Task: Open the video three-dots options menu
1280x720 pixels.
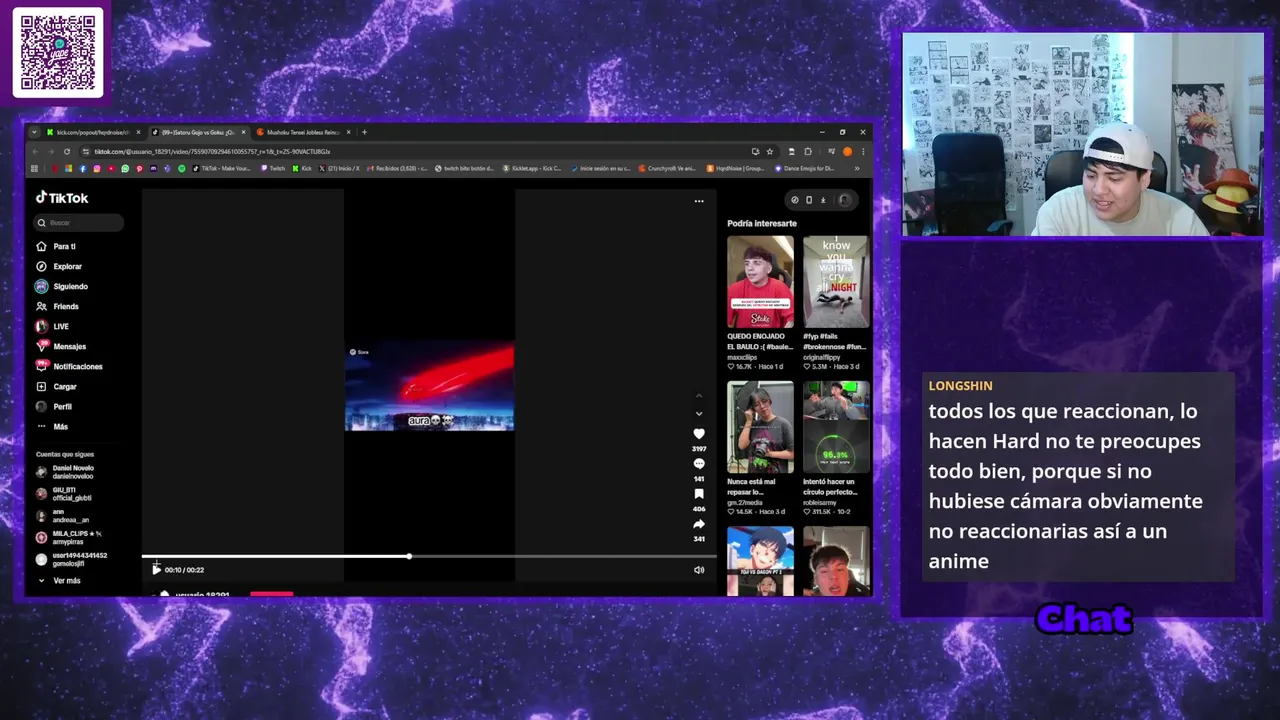Action: [x=699, y=201]
